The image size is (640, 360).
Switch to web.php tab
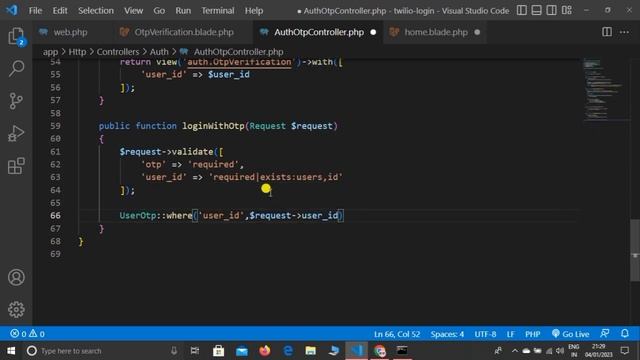pos(70,32)
